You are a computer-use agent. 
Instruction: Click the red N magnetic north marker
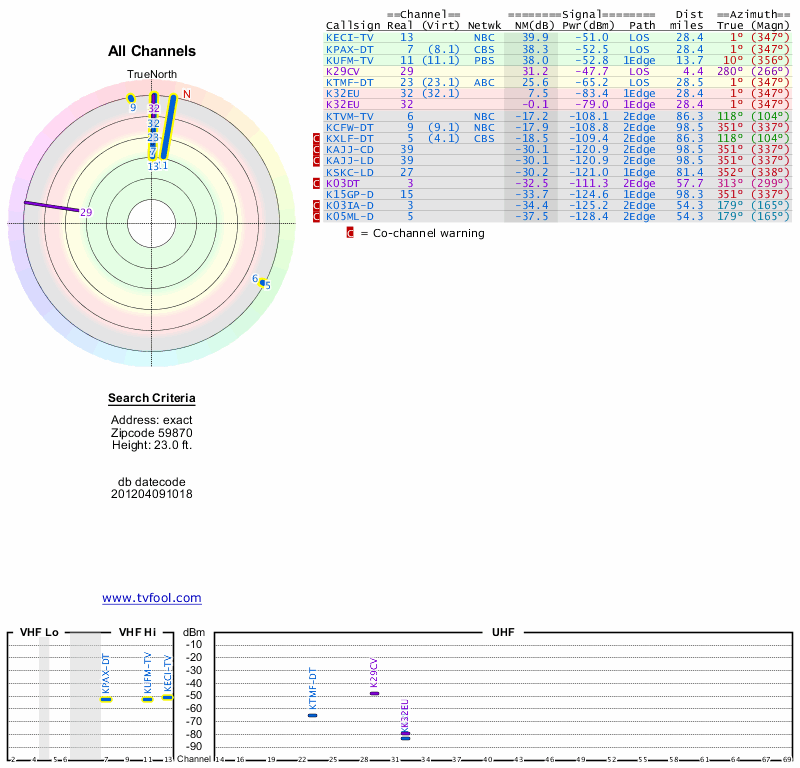[x=186, y=94]
